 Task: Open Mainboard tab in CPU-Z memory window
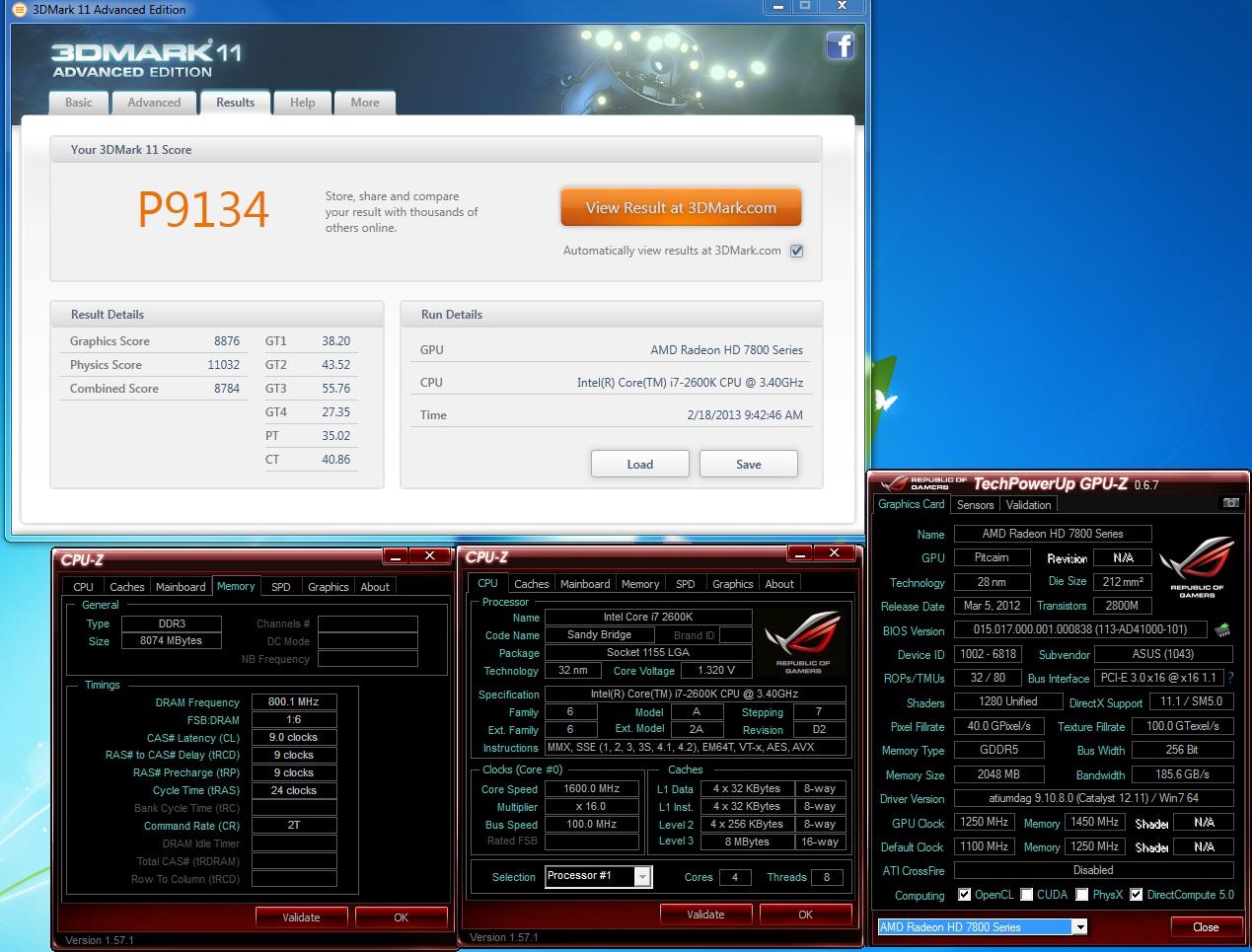point(182,587)
